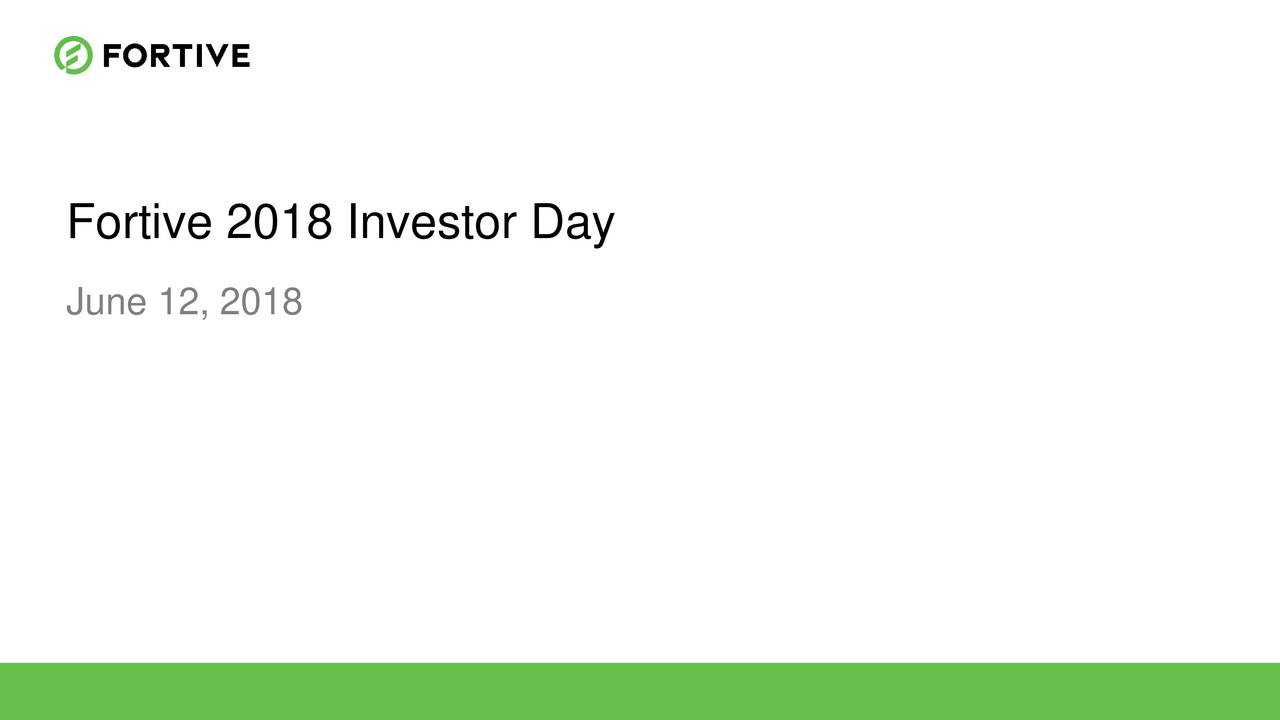Click the green circular Fortive logo icon

click(73, 55)
